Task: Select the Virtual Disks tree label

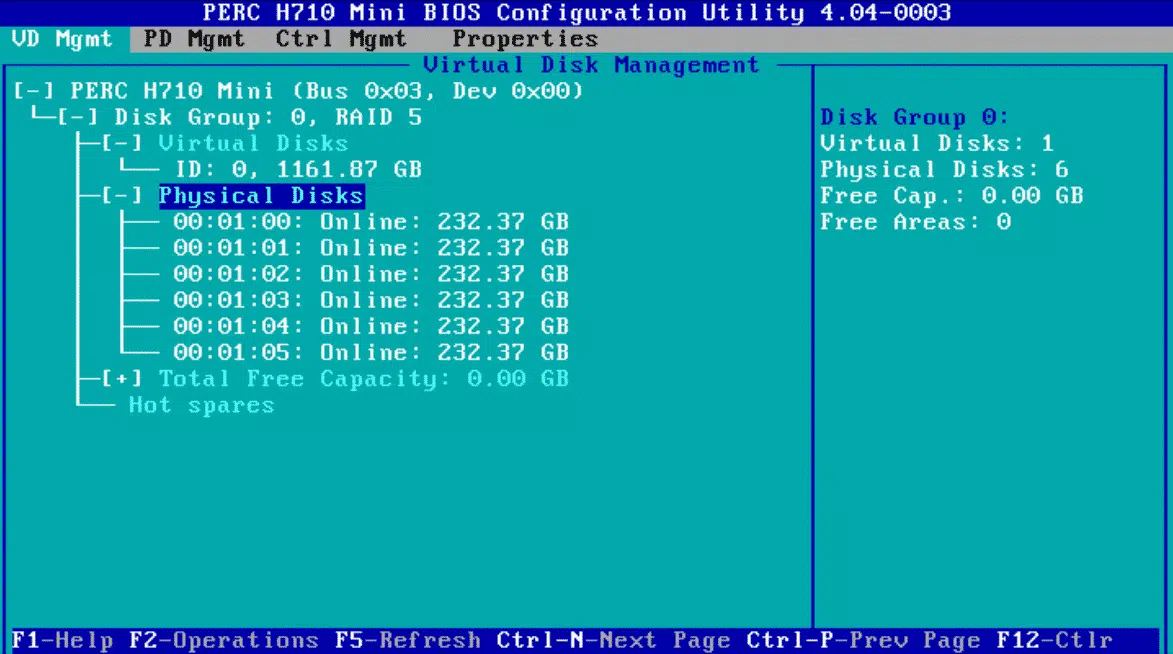Action: [254, 144]
